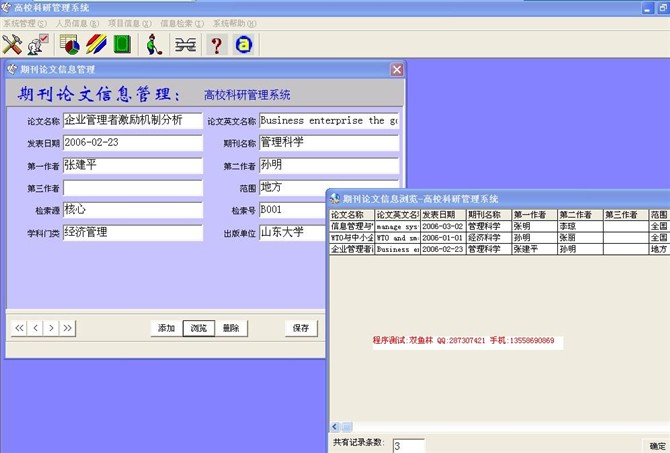Click the 保存 button

tap(301, 328)
